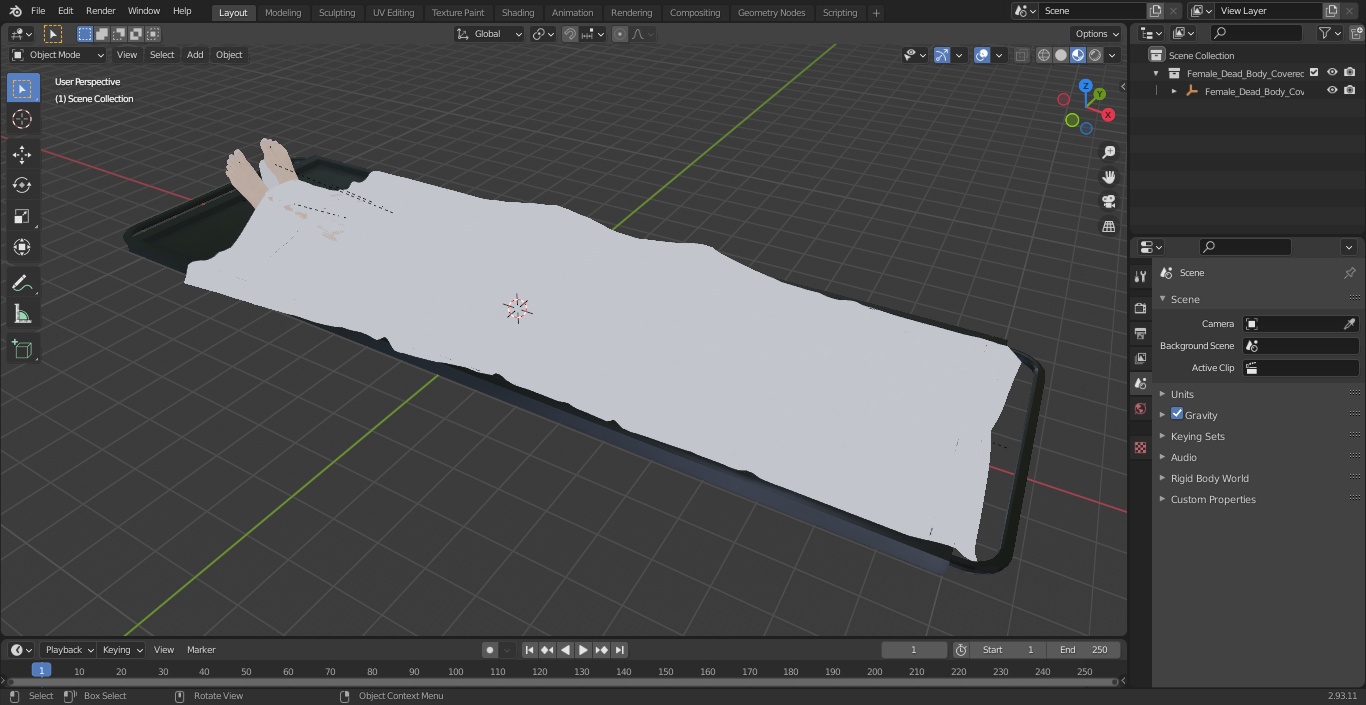This screenshot has width=1366, height=705.
Task: Switch to solid shading
Action: click(1061, 55)
